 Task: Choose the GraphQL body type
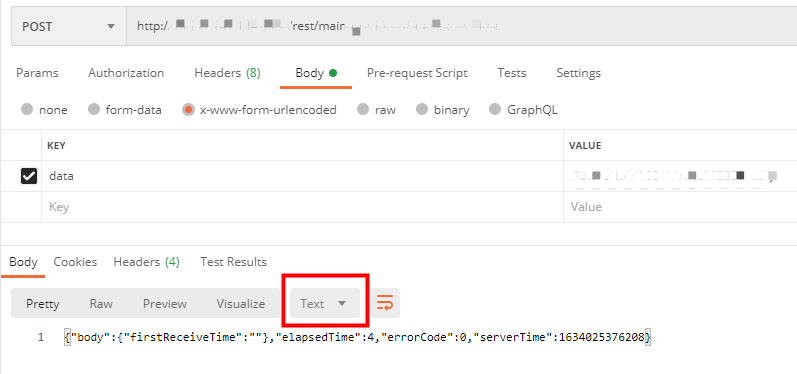click(523, 110)
